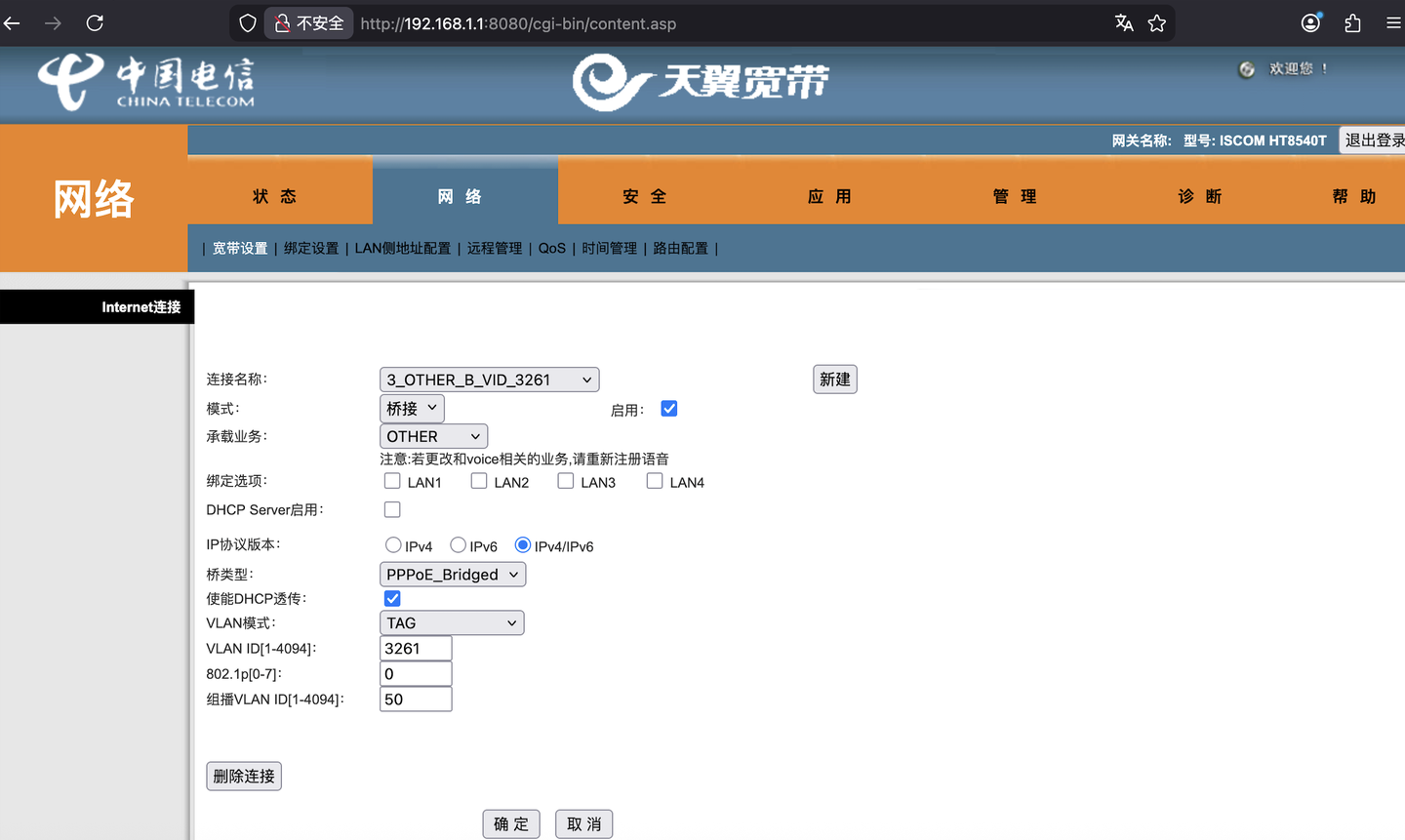Translate this page using the translate icon
Image resolution: width=1405 pixels, height=840 pixels.
(1124, 23)
